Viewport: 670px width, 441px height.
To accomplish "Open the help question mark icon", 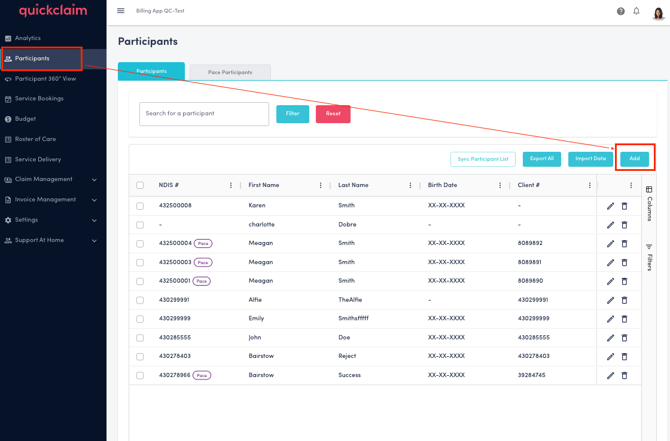I will [x=620, y=11].
